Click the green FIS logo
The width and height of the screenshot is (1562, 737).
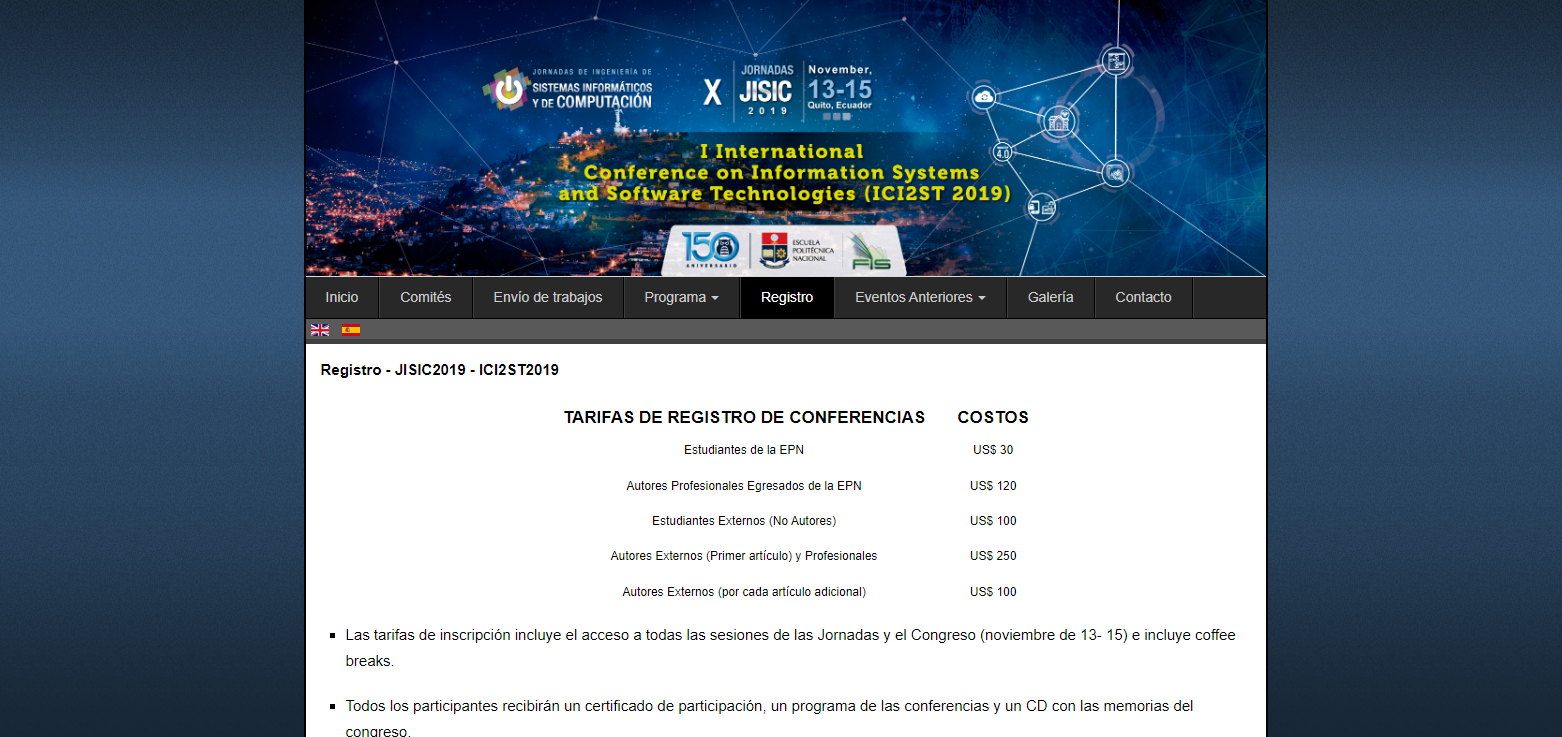click(870, 252)
